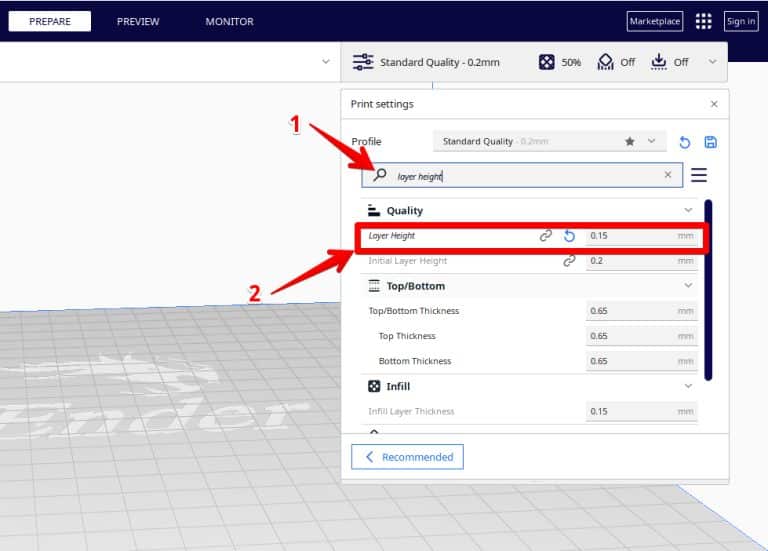Revert Layer Height using the reset icon
768x551 pixels.
(x=569, y=236)
